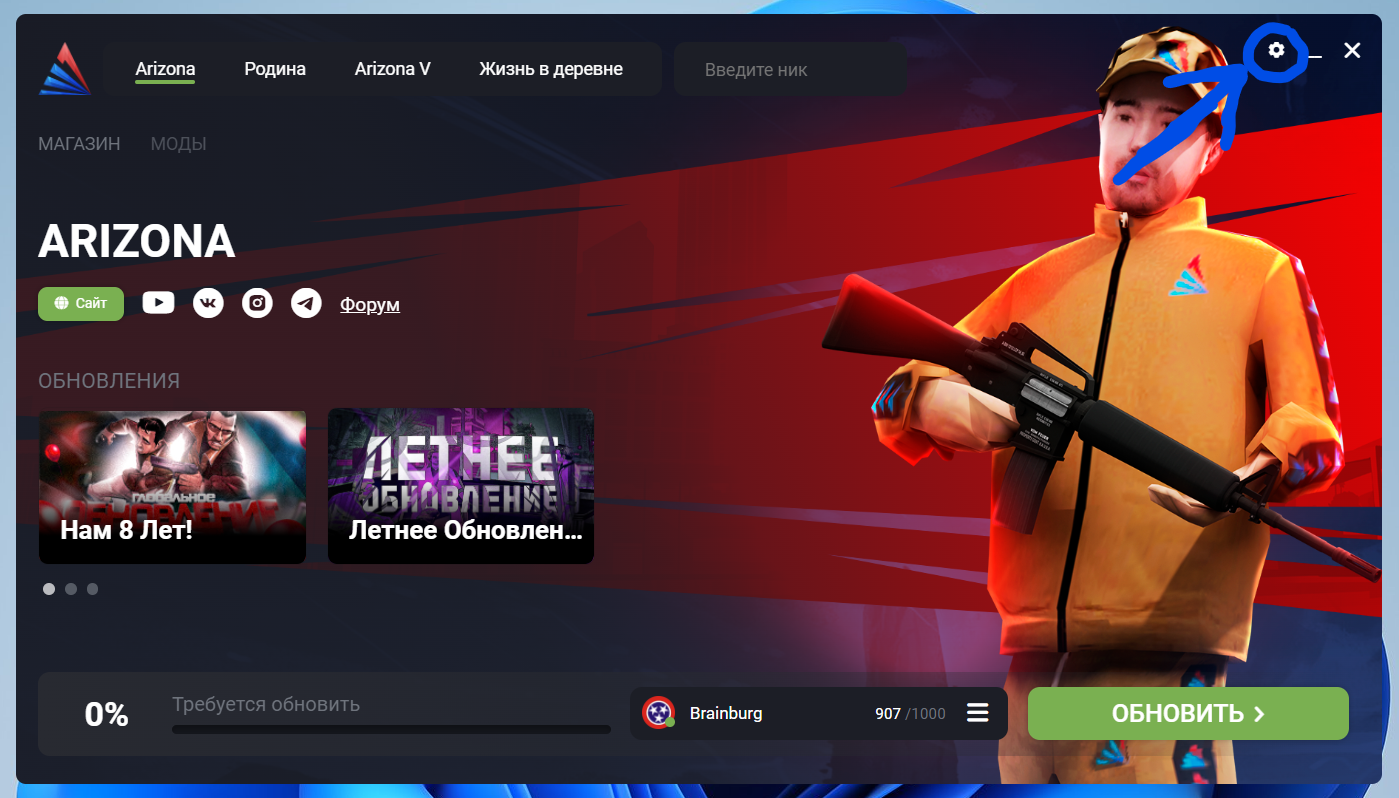Screen dimensions: 1399x798
Task: Switch to the Родина tab
Action: [x=275, y=69]
